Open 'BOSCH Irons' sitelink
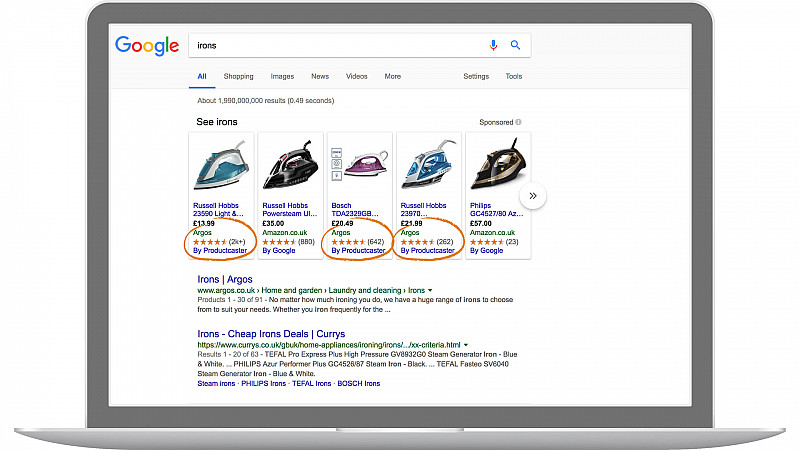The image size is (800, 450). pyautogui.click(x=359, y=384)
